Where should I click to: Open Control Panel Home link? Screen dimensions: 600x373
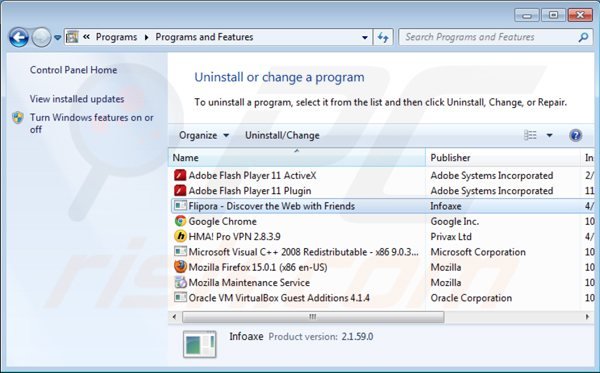pos(73,70)
